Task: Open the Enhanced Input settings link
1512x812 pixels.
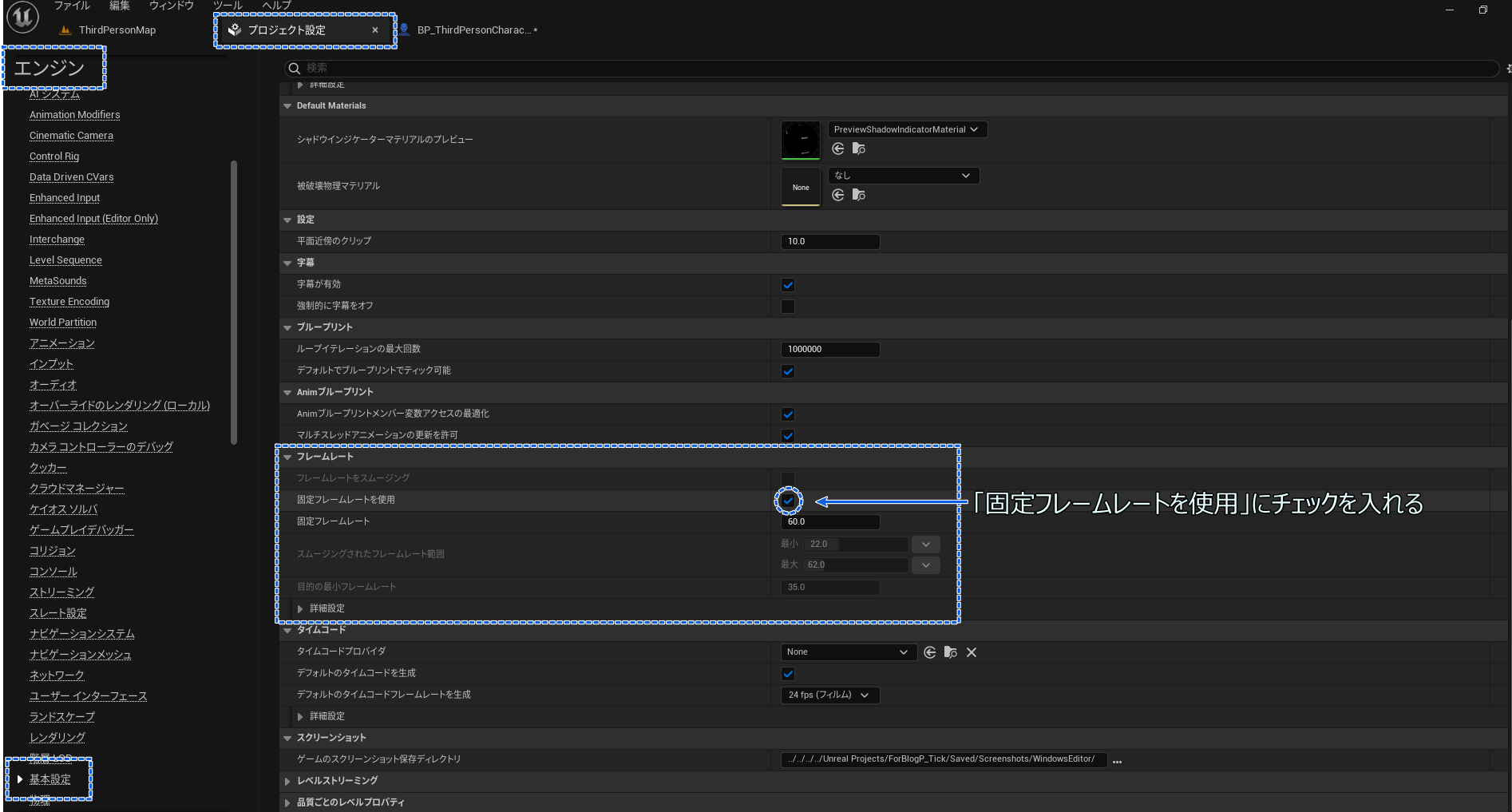Action: [x=65, y=198]
